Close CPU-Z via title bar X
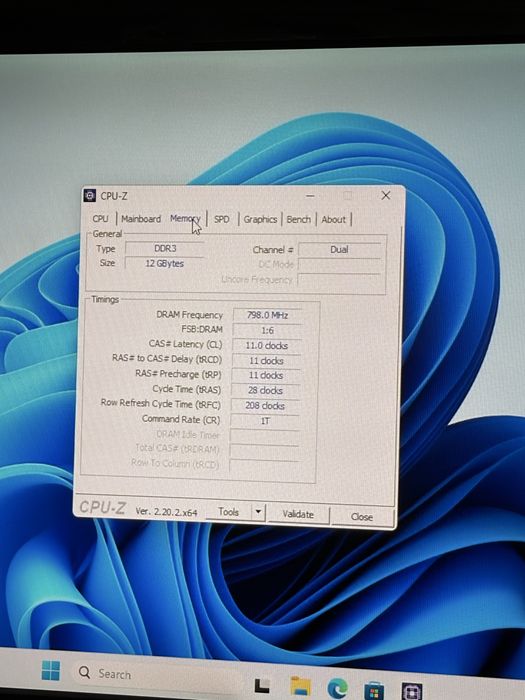This screenshot has height=700, width=525. (x=386, y=195)
